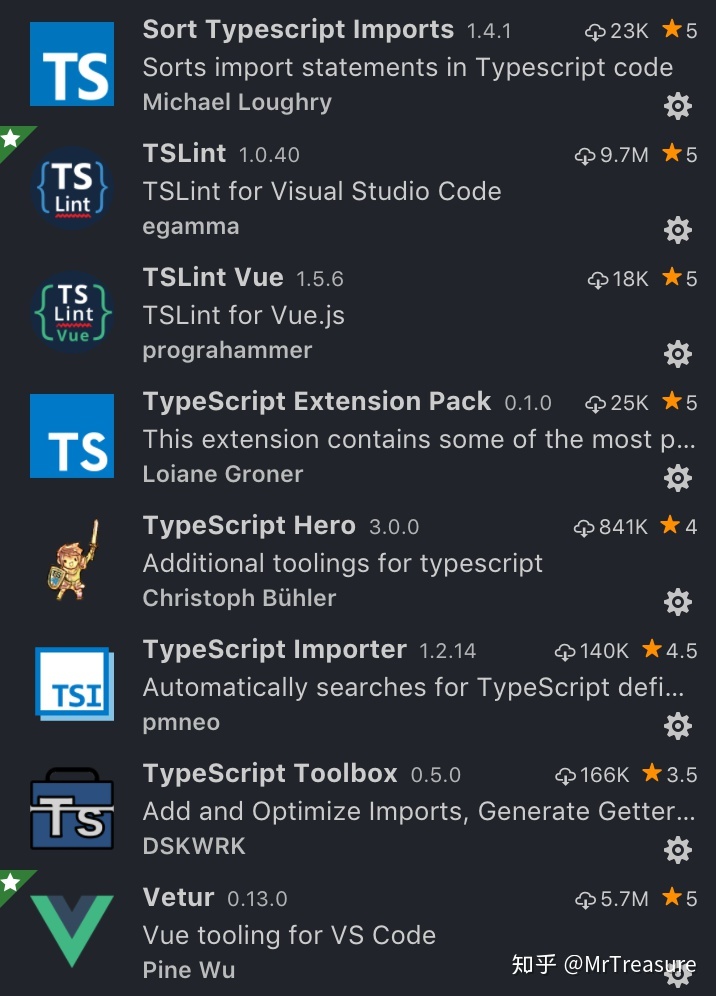Viewport: 716px width, 996px height.
Task: Click TypeScript Extension Pack TS logo
Action: point(72,436)
